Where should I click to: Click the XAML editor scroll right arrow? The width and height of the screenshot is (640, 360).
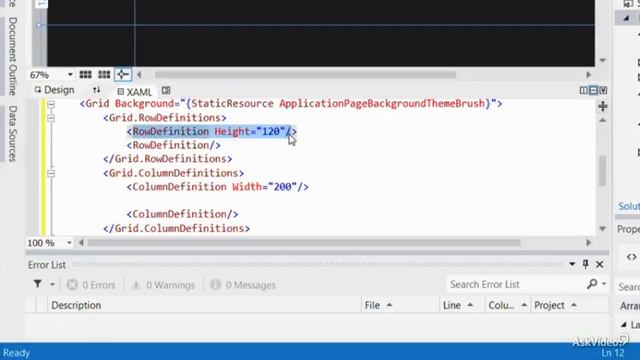pyautogui.click(x=588, y=243)
